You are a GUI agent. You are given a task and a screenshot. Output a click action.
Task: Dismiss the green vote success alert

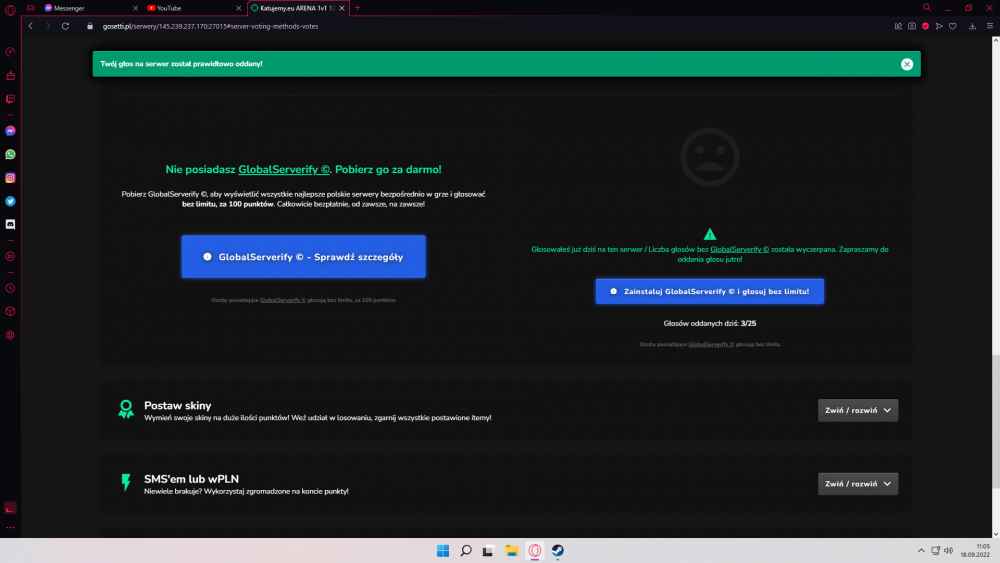[x=907, y=64]
